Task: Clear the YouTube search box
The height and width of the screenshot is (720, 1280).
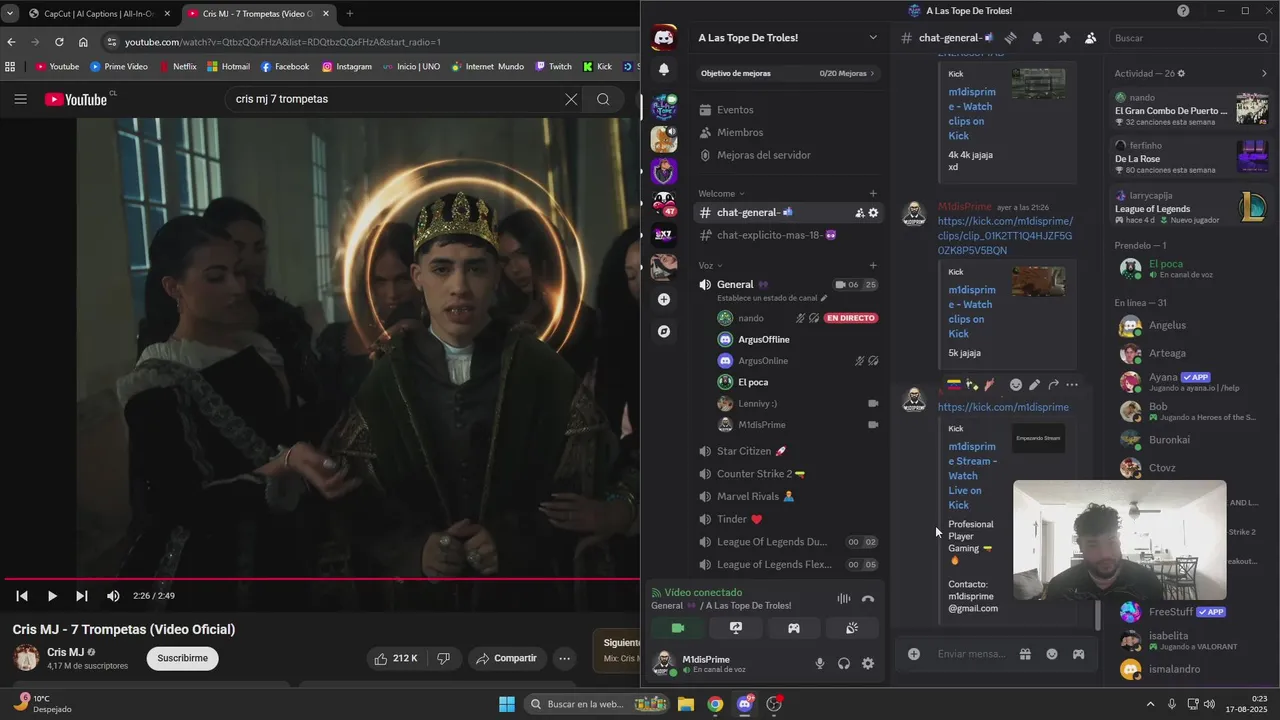Action: (x=571, y=99)
